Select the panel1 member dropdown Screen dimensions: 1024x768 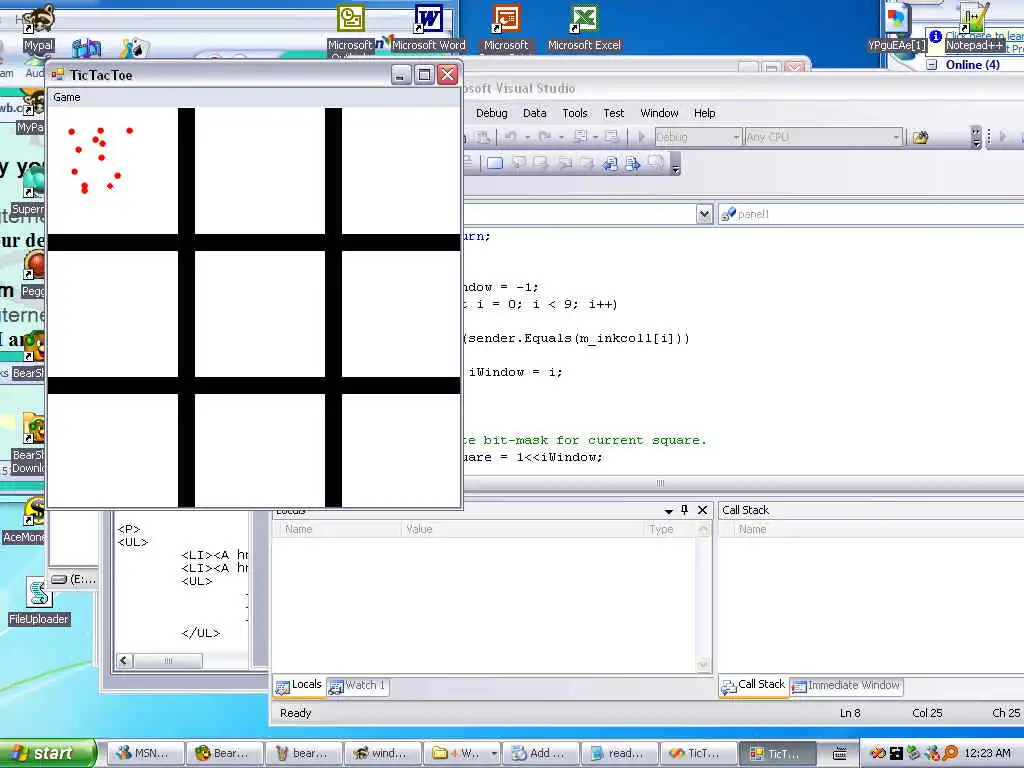871,214
